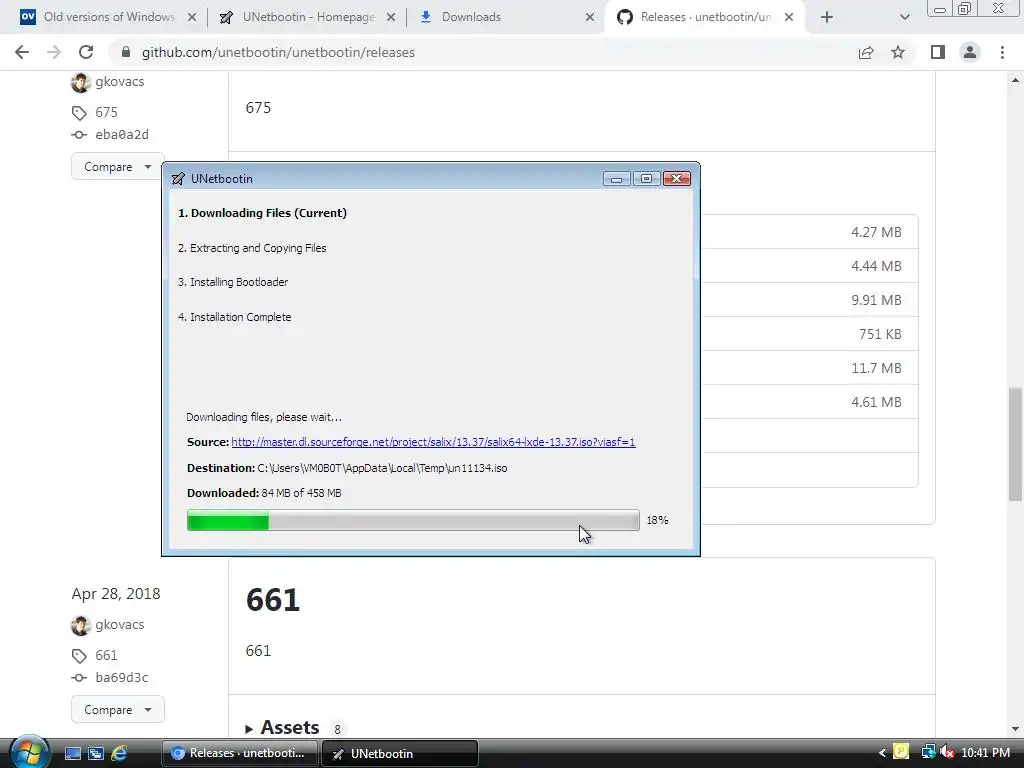The width and height of the screenshot is (1024, 768).
Task: Close the Old versions of Windows tab
Action: click(x=191, y=17)
